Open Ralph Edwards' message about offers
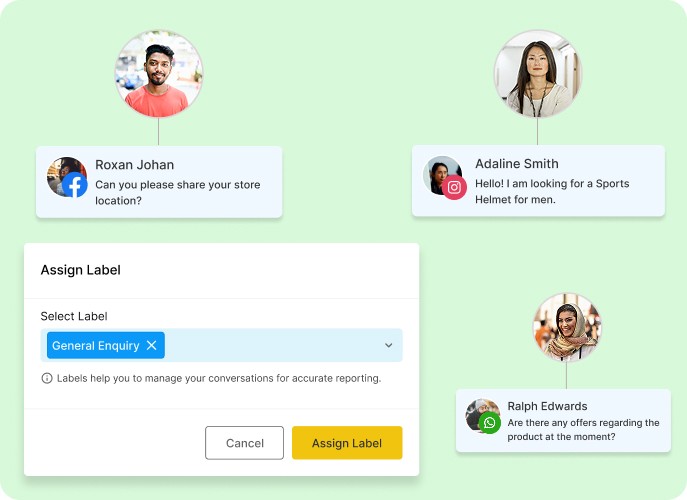Screen dimensions: 687x500 pyautogui.click(x=563, y=420)
